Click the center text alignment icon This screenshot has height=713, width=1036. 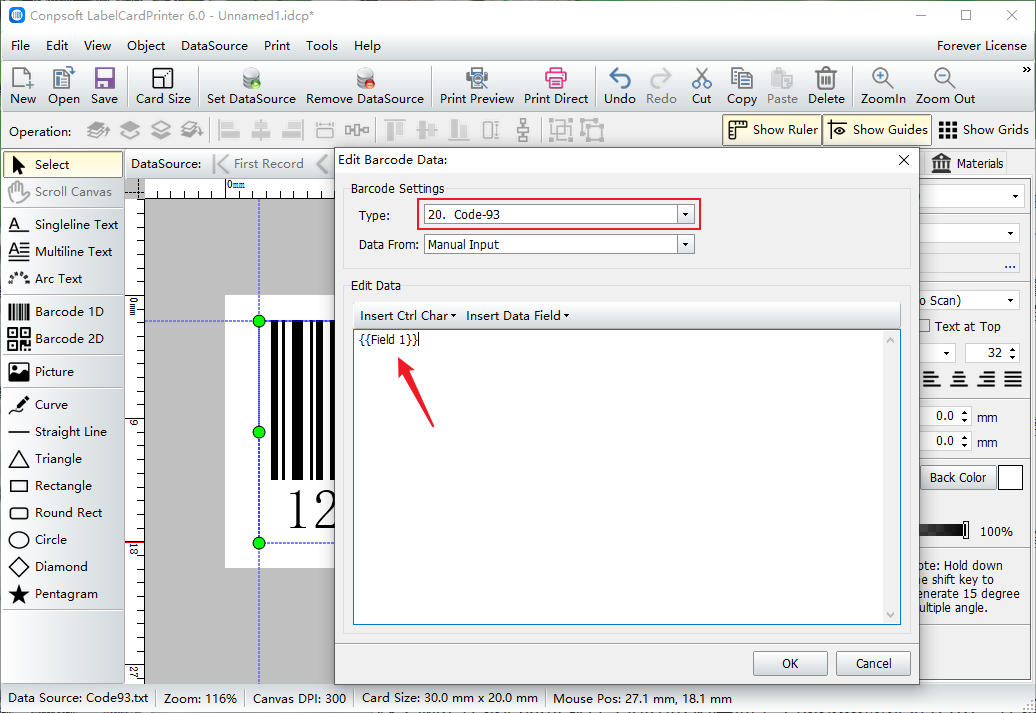tap(959, 379)
